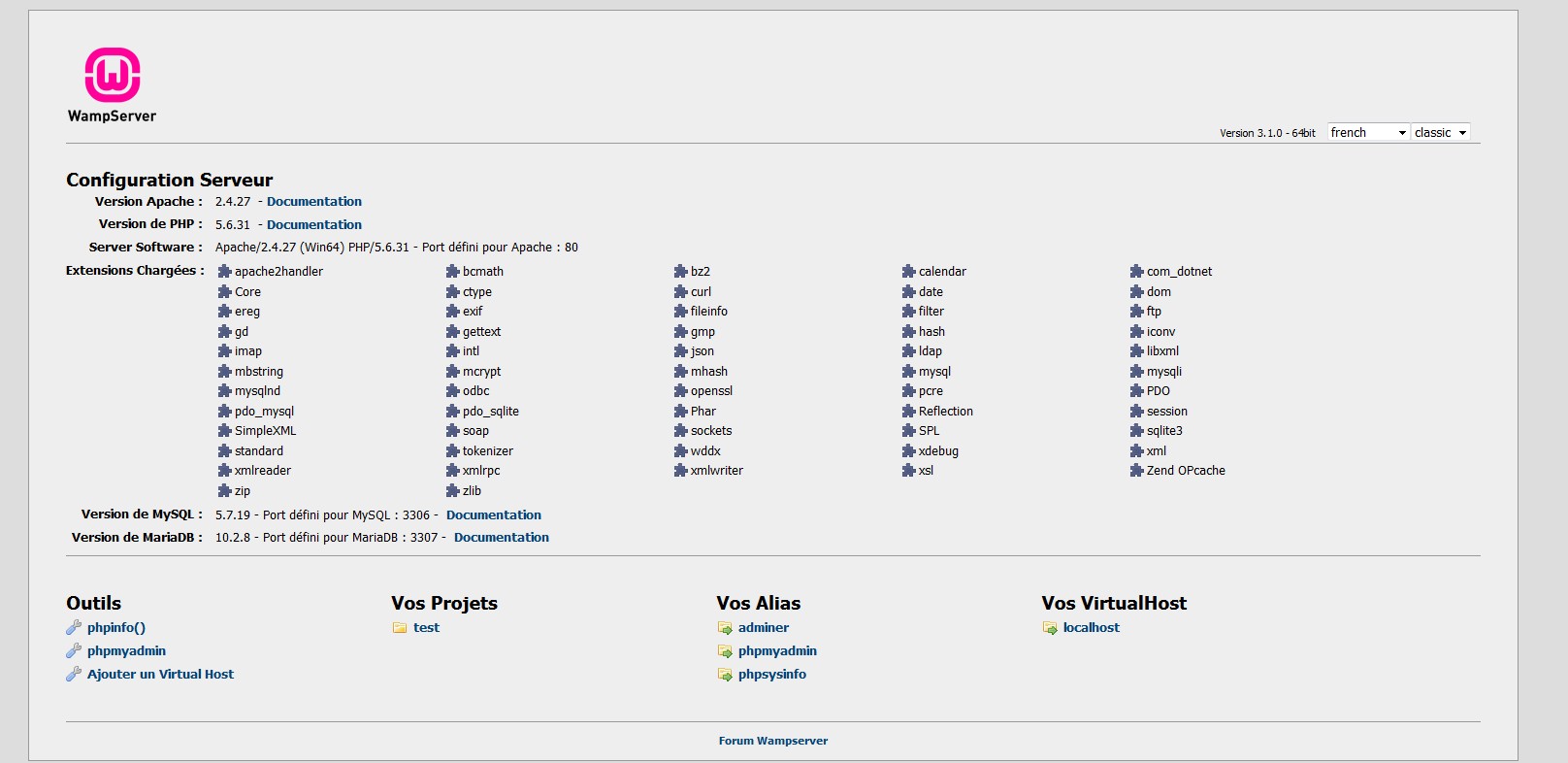1568x763 pixels.
Task: Open the test project link
Action: point(426,628)
